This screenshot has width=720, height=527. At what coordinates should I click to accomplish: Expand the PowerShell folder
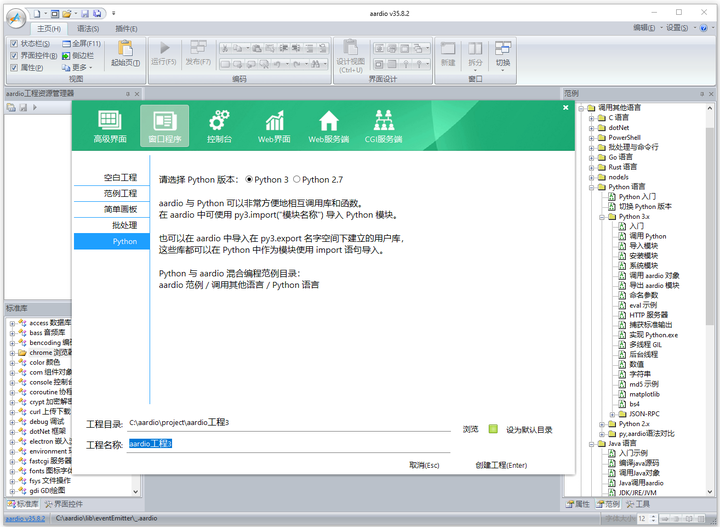click(591, 138)
